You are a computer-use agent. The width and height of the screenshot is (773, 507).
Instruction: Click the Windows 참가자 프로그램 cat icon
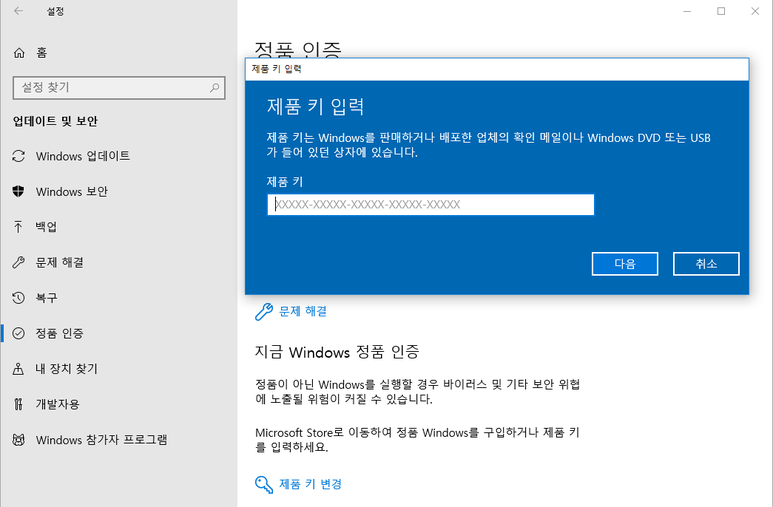[19, 440]
